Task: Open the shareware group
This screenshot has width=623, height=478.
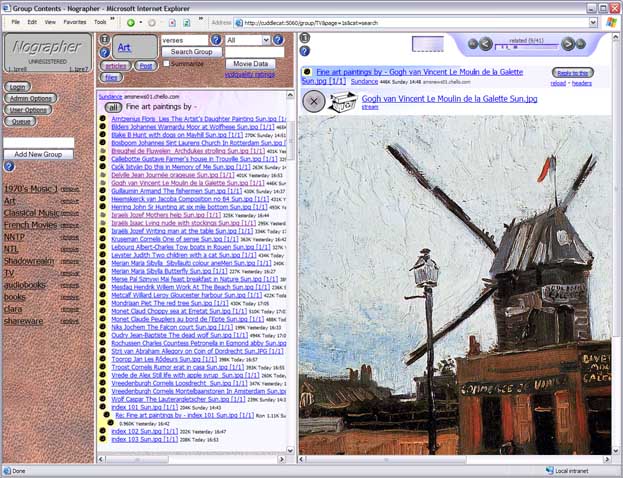Action: point(23,321)
